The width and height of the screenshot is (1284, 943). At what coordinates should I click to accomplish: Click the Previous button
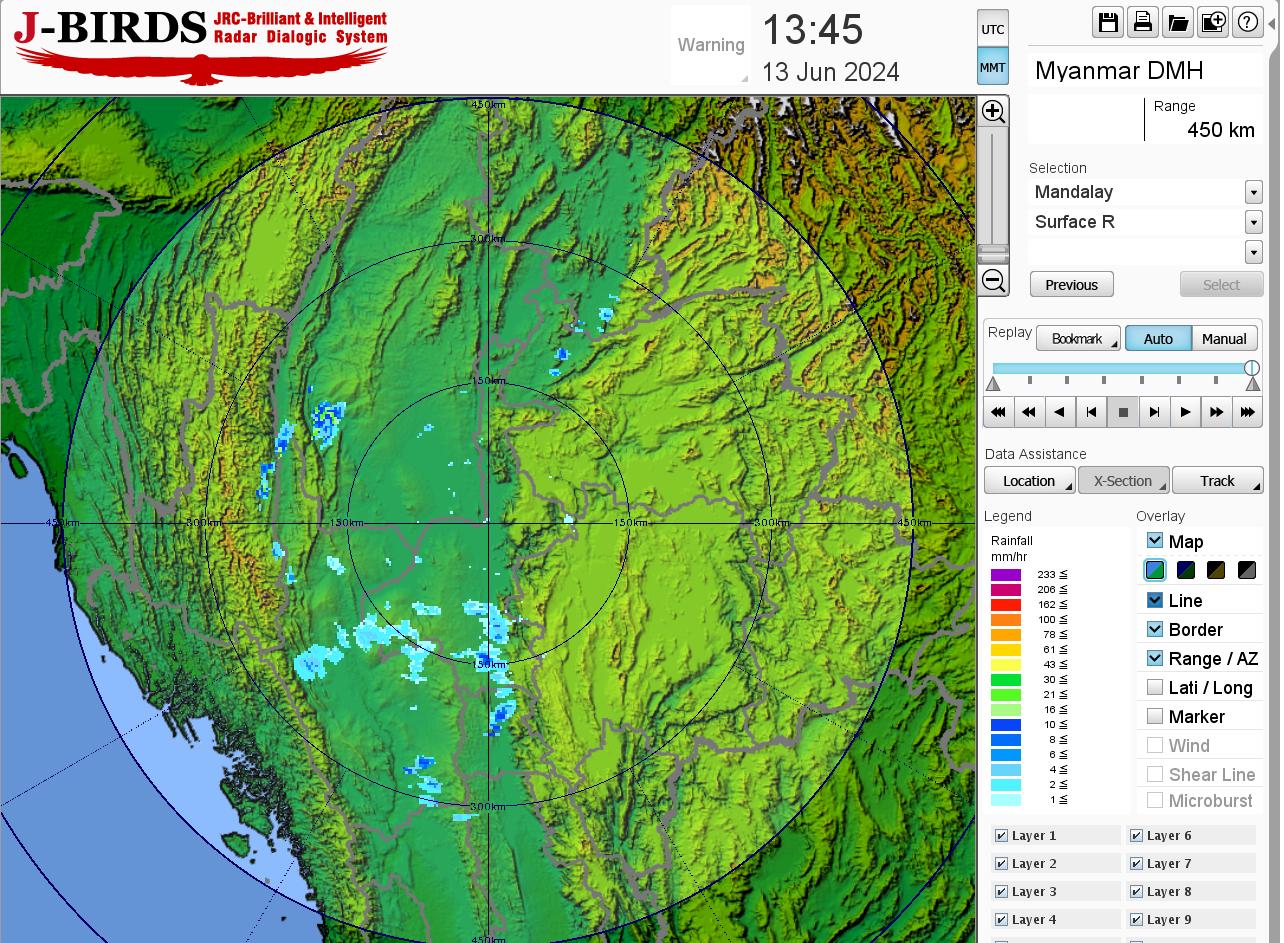pos(1071,285)
